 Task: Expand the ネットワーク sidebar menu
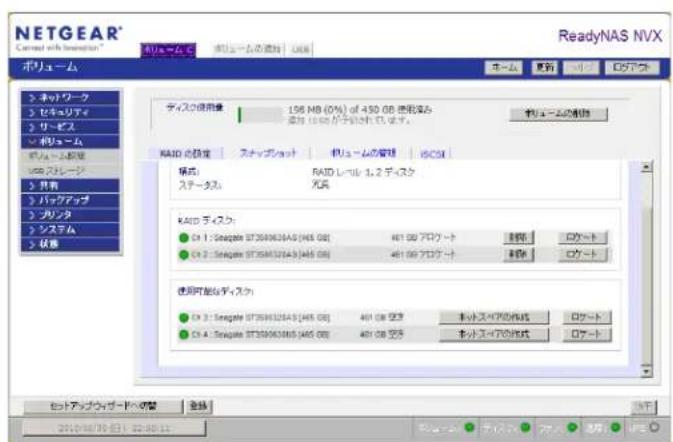70,98
